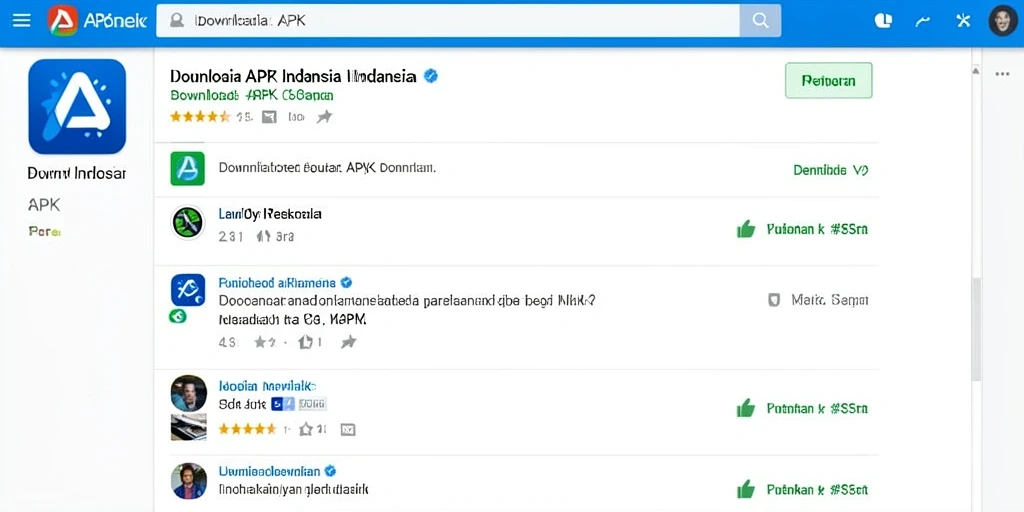Click the Pere label in left sidebar
Viewport: 1024px width, 512px height.
(44, 231)
